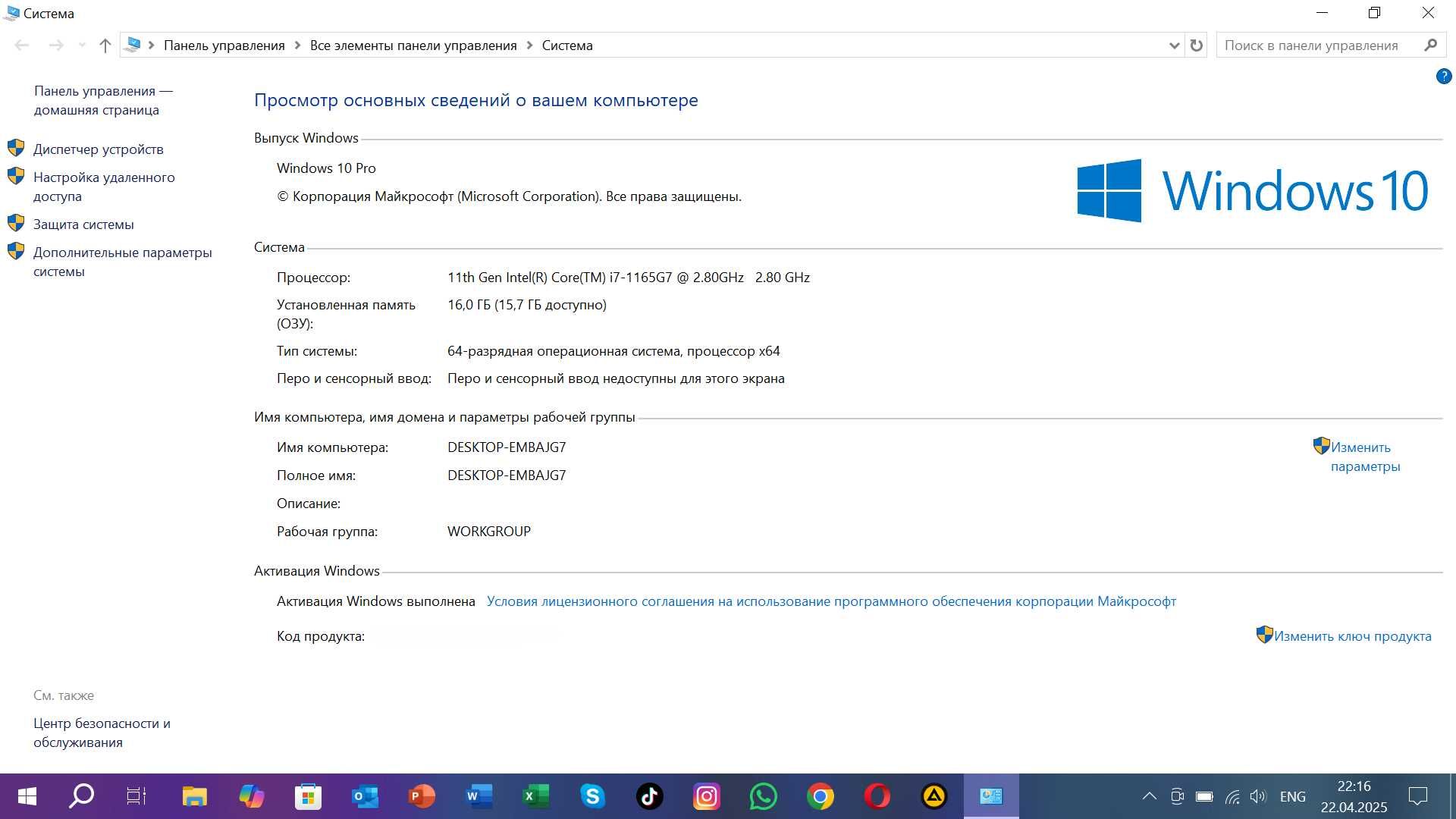Click Система breadcrumb item
The width and height of the screenshot is (1456, 819).
click(567, 45)
